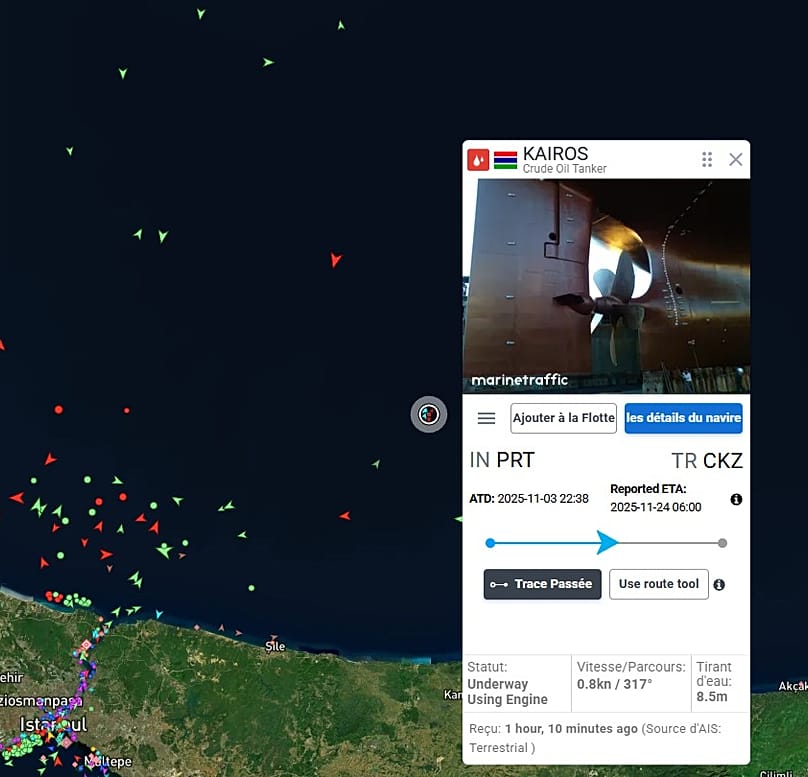Select the destination port TR CKZ

[x=707, y=461]
